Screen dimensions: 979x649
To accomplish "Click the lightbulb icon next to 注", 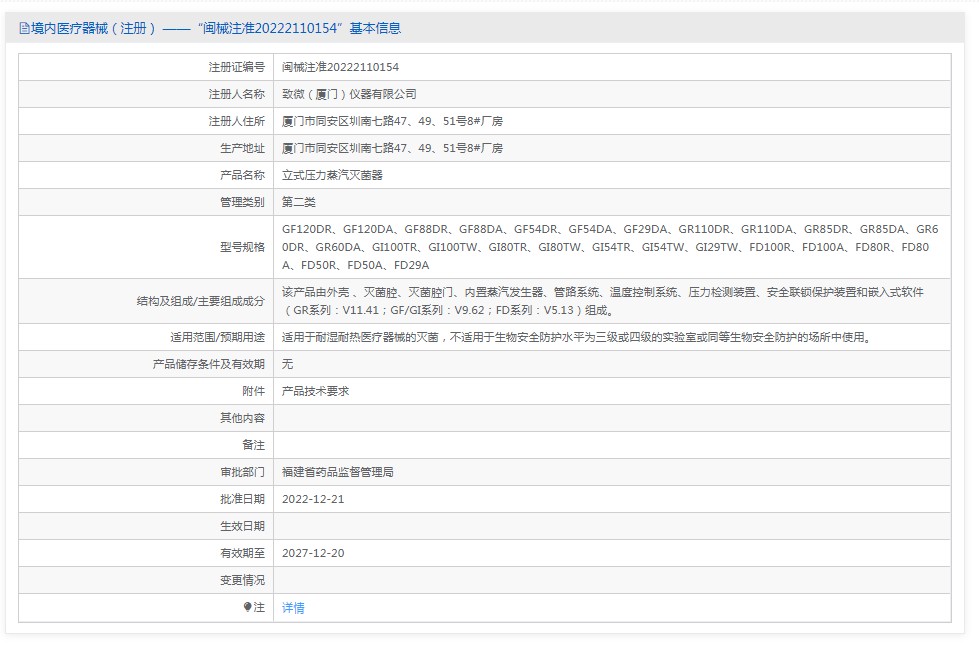I will (247, 607).
